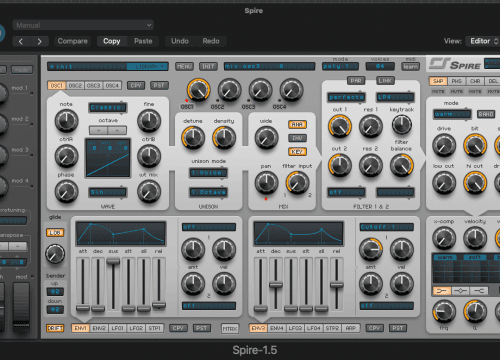Open the ARP tab
This screenshot has height=360, width=500.
[x=351, y=328]
